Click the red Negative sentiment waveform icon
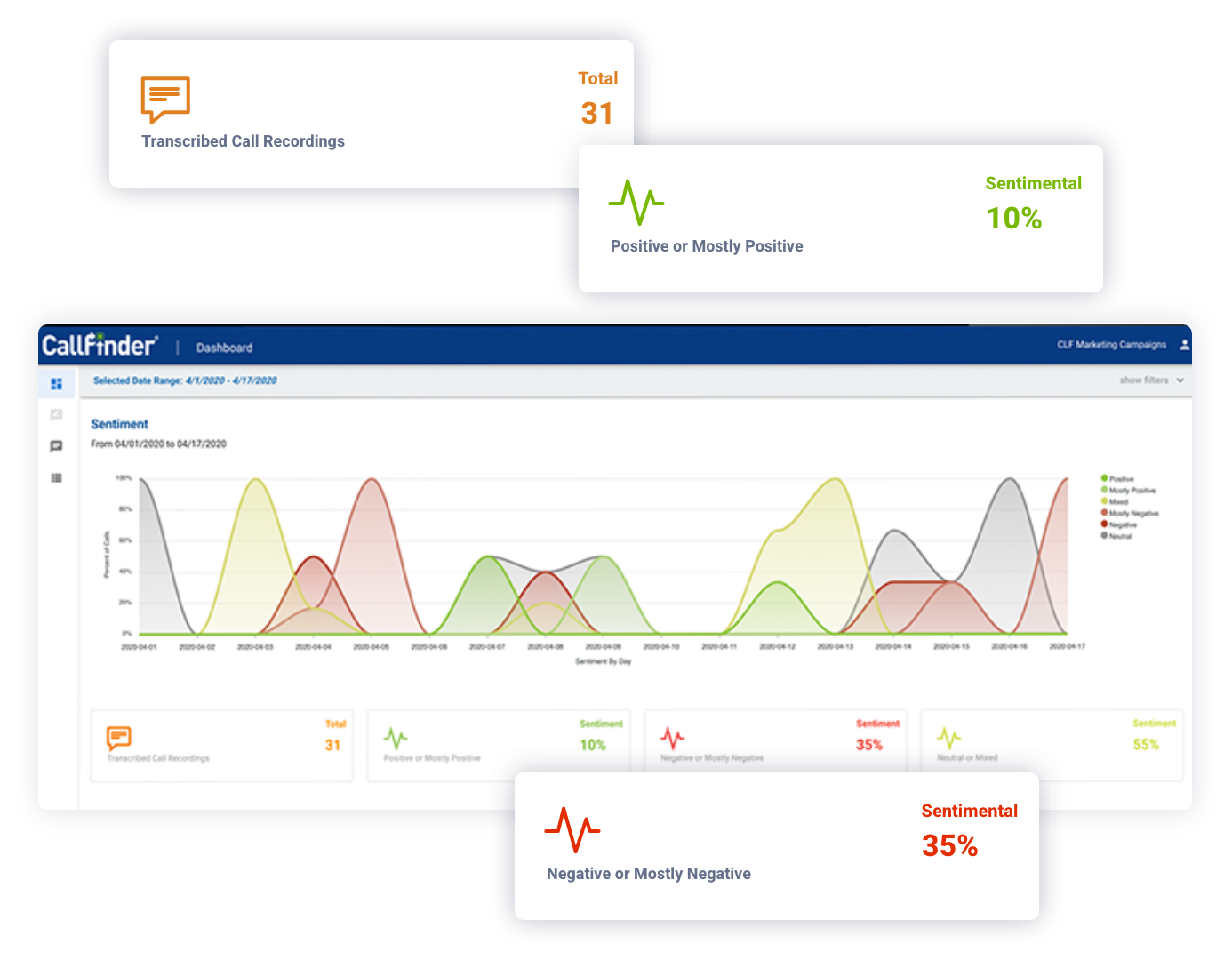1232x960 pixels. click(x=573, y=829)
